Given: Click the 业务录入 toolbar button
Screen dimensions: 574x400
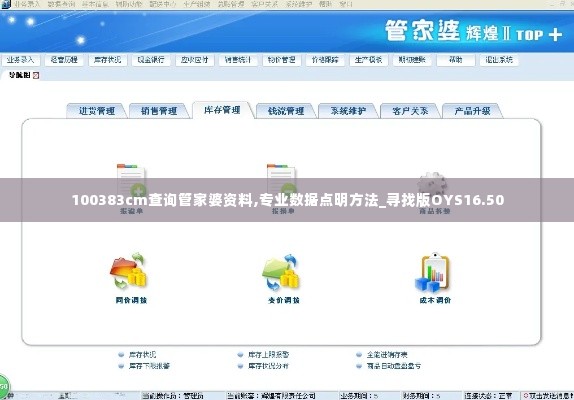Looking at the screenshot, I should tap(20, 60).
